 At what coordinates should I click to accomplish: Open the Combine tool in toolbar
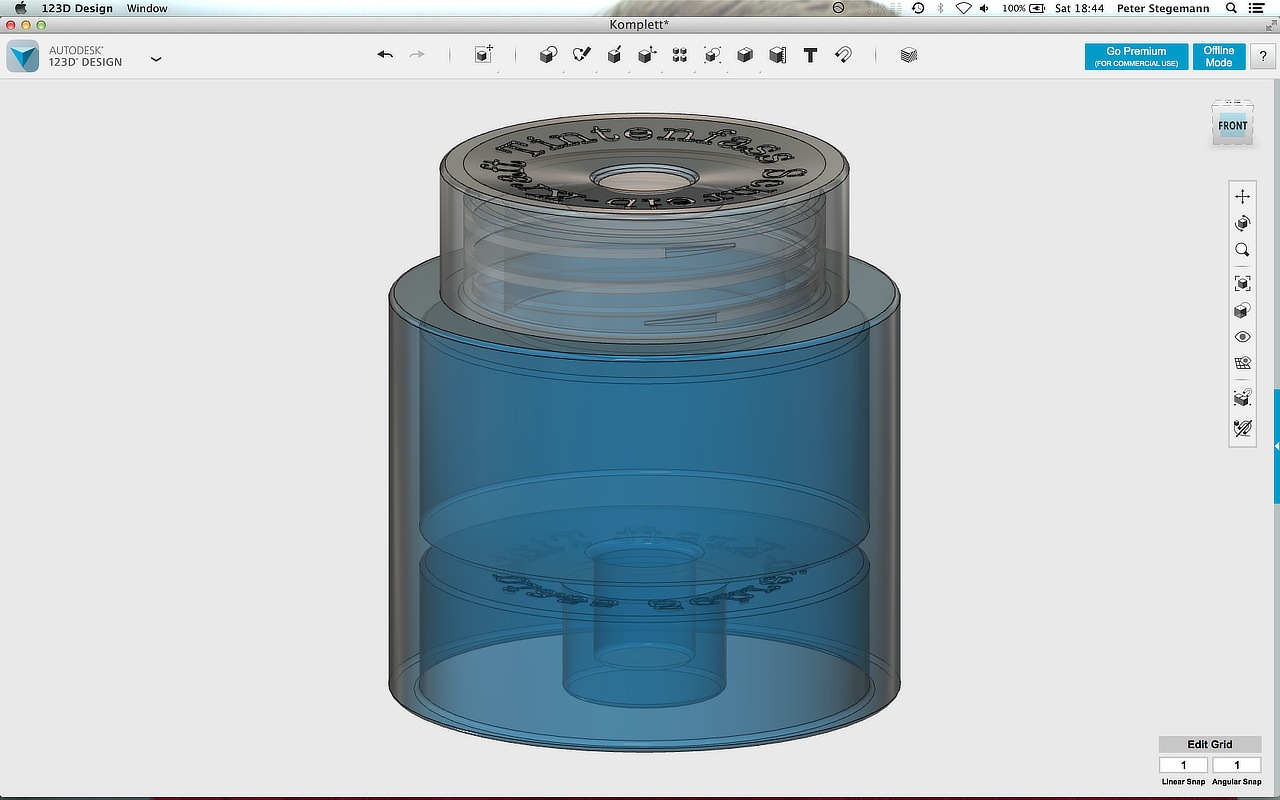(745, 55)
